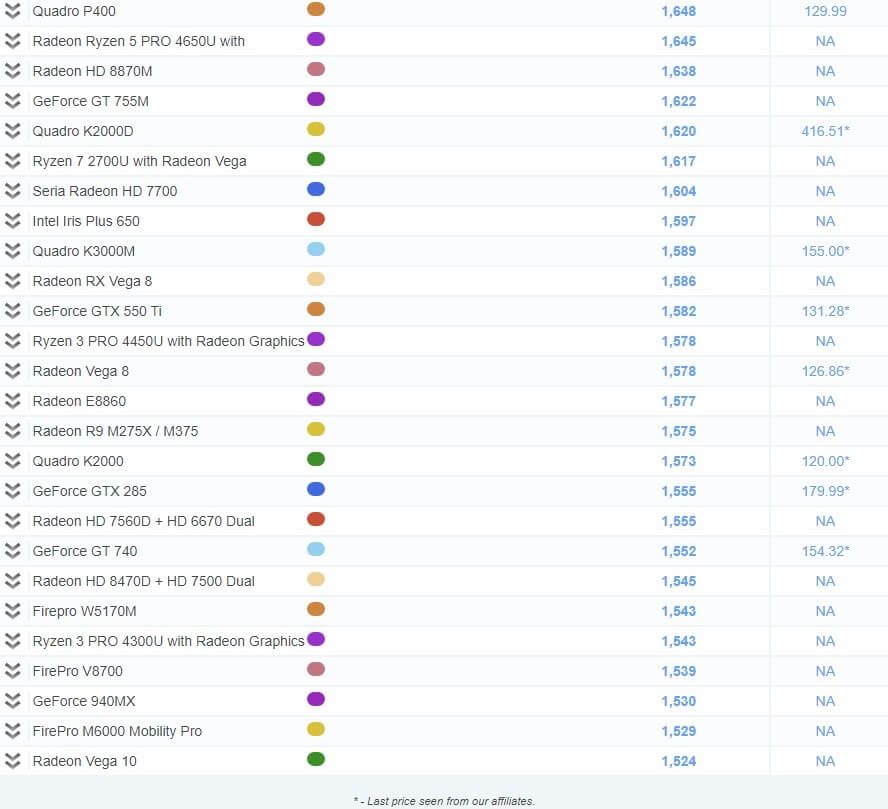Viewport: 888px width, 809px height.
Task: Click the 1,586 score for Radeon RX Vega 8
Action: tap(678, 281)
